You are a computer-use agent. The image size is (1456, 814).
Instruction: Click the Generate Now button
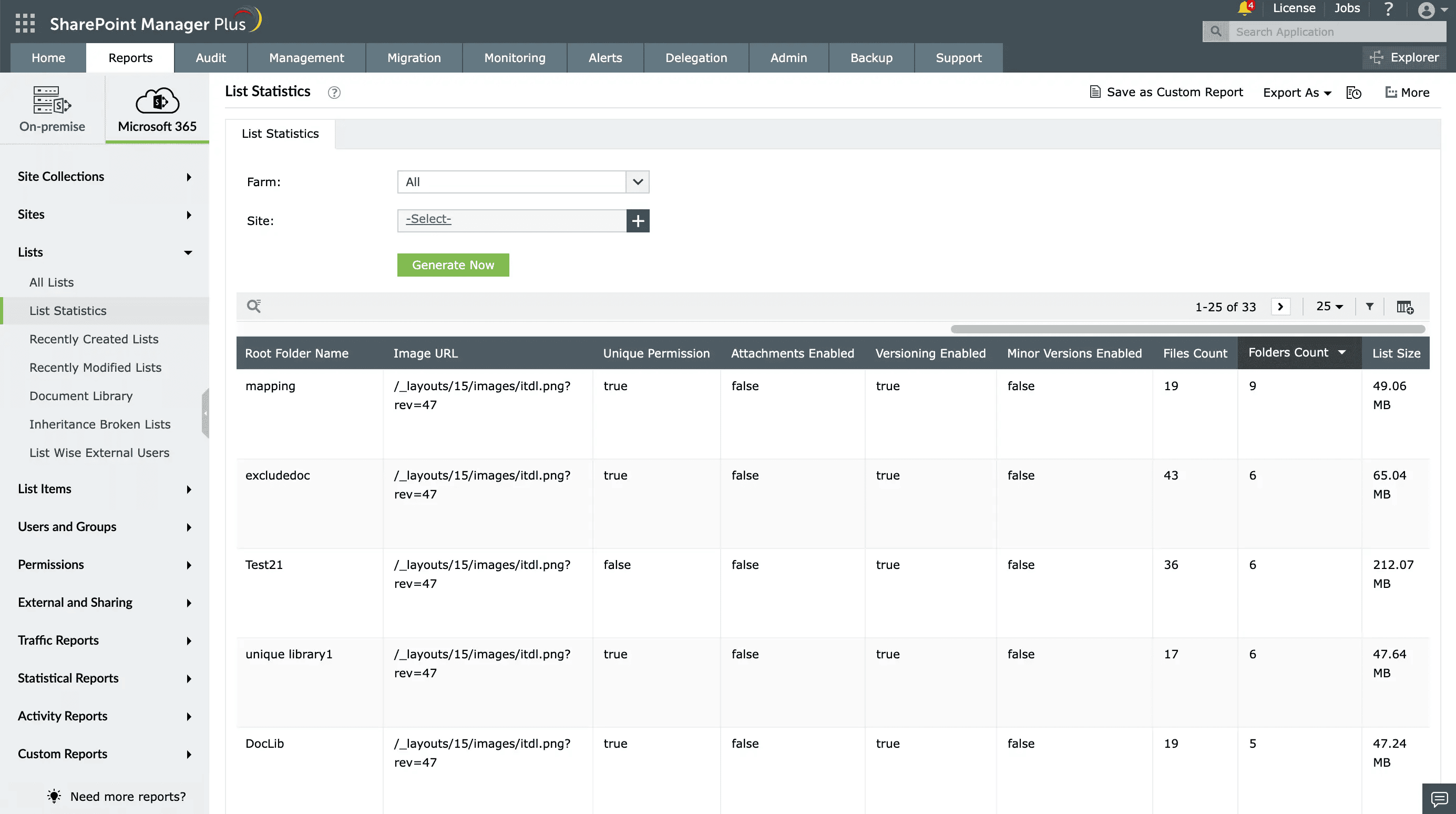point(453,265)
